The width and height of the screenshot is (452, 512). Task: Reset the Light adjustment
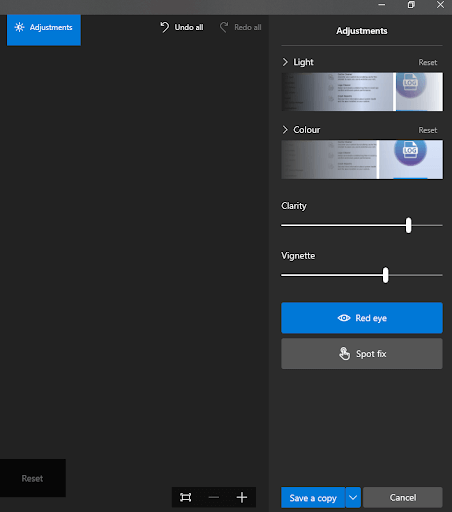point(428,62)
